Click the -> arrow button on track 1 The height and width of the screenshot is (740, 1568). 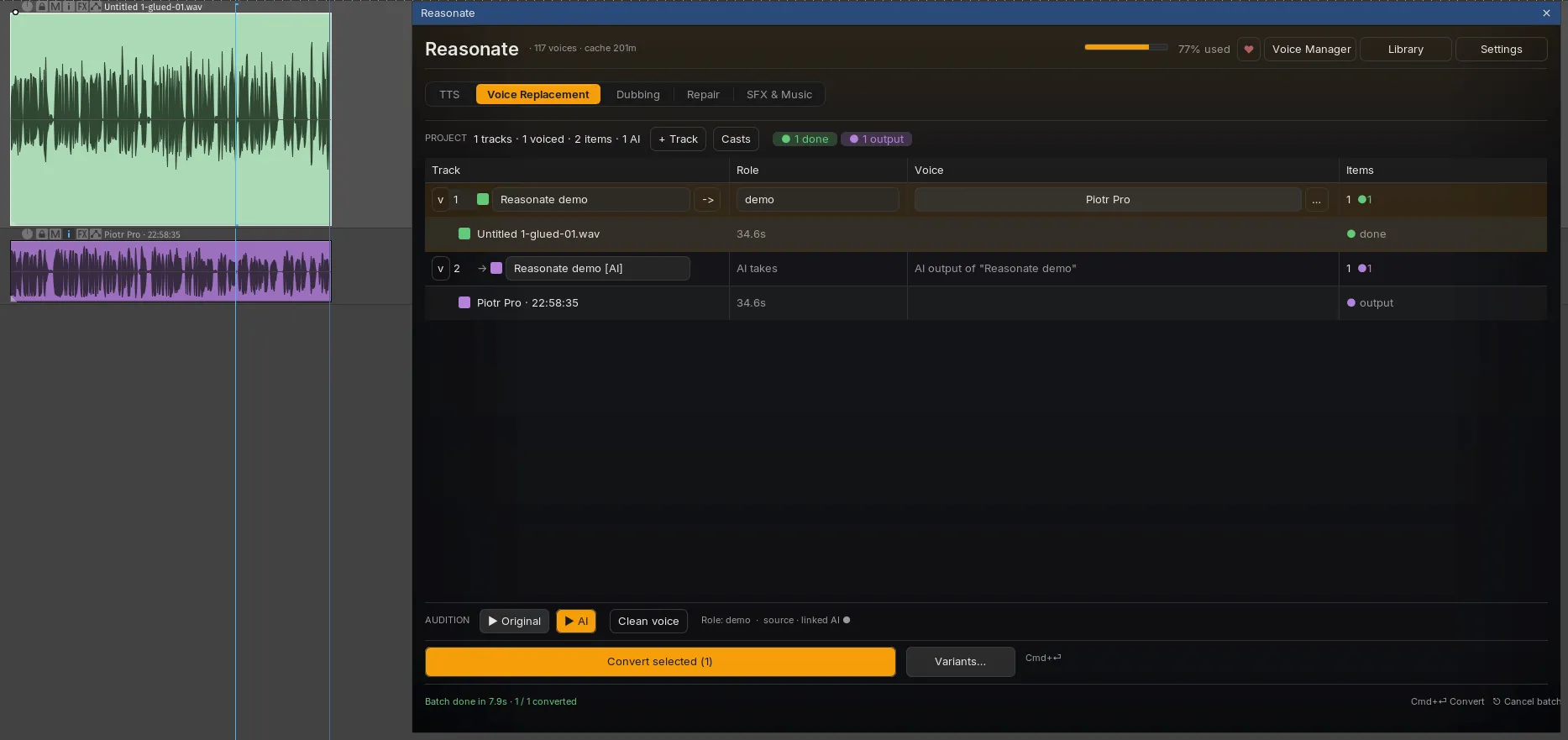coord(707,199)
